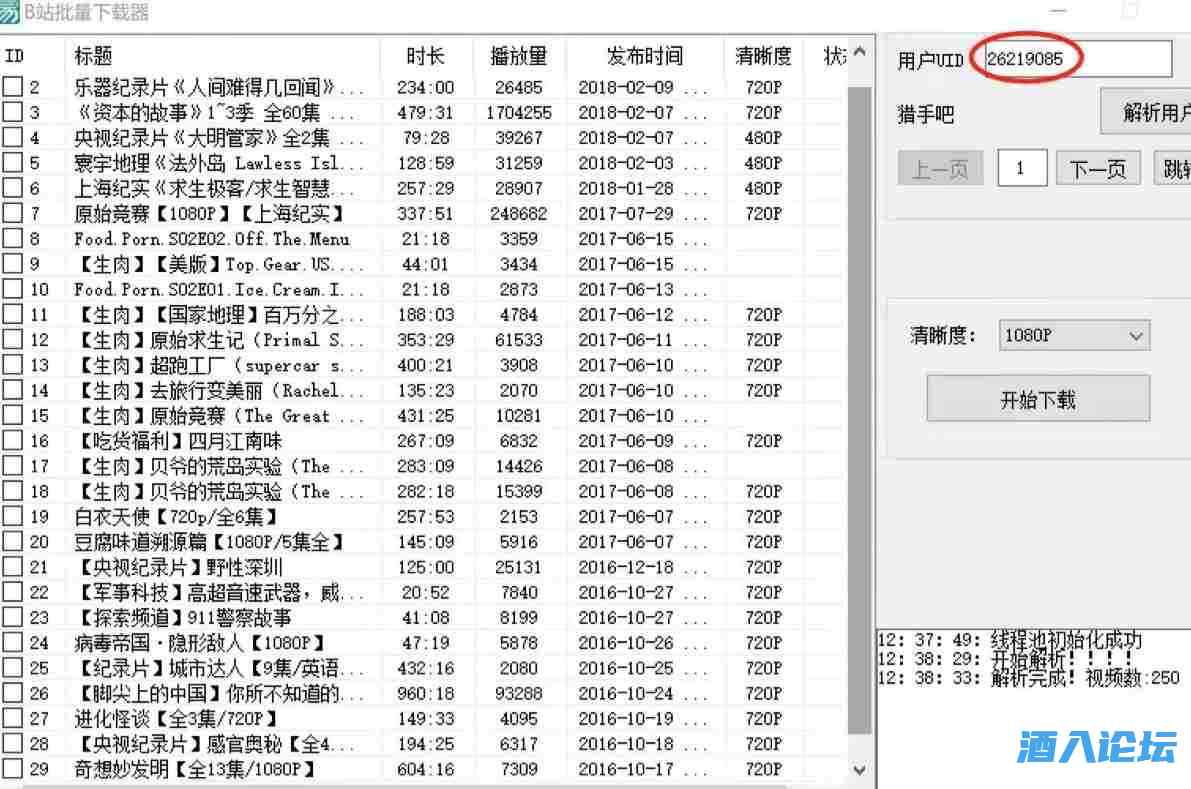Open the 清晰度 1080P dropdown
Image resolution: width=1191 pixels, height=789 pixels.
coord(1074,336)
